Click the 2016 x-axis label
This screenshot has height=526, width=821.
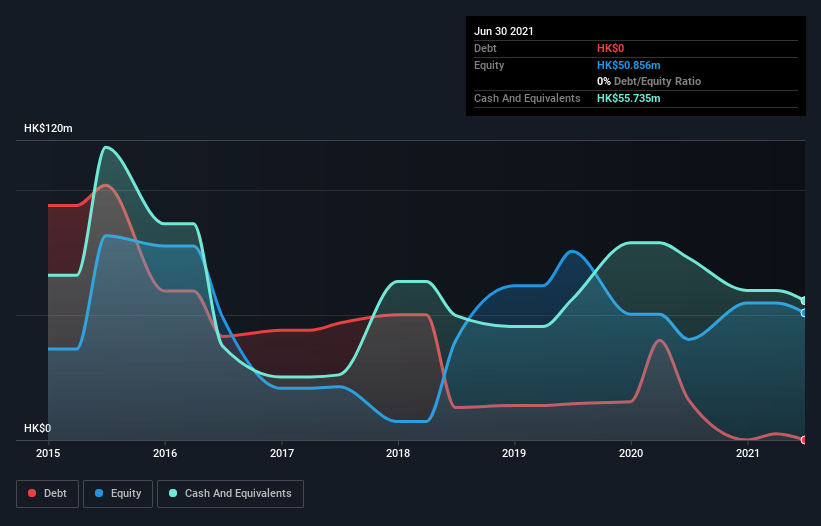pos(165,453)
